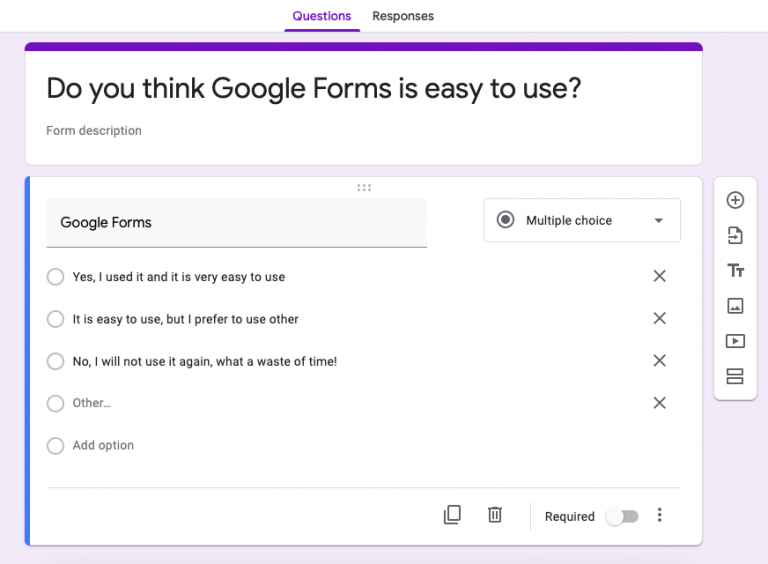Click the Google Forms question title field
Screen dimensions: 768x564
[x=237, y=223]
